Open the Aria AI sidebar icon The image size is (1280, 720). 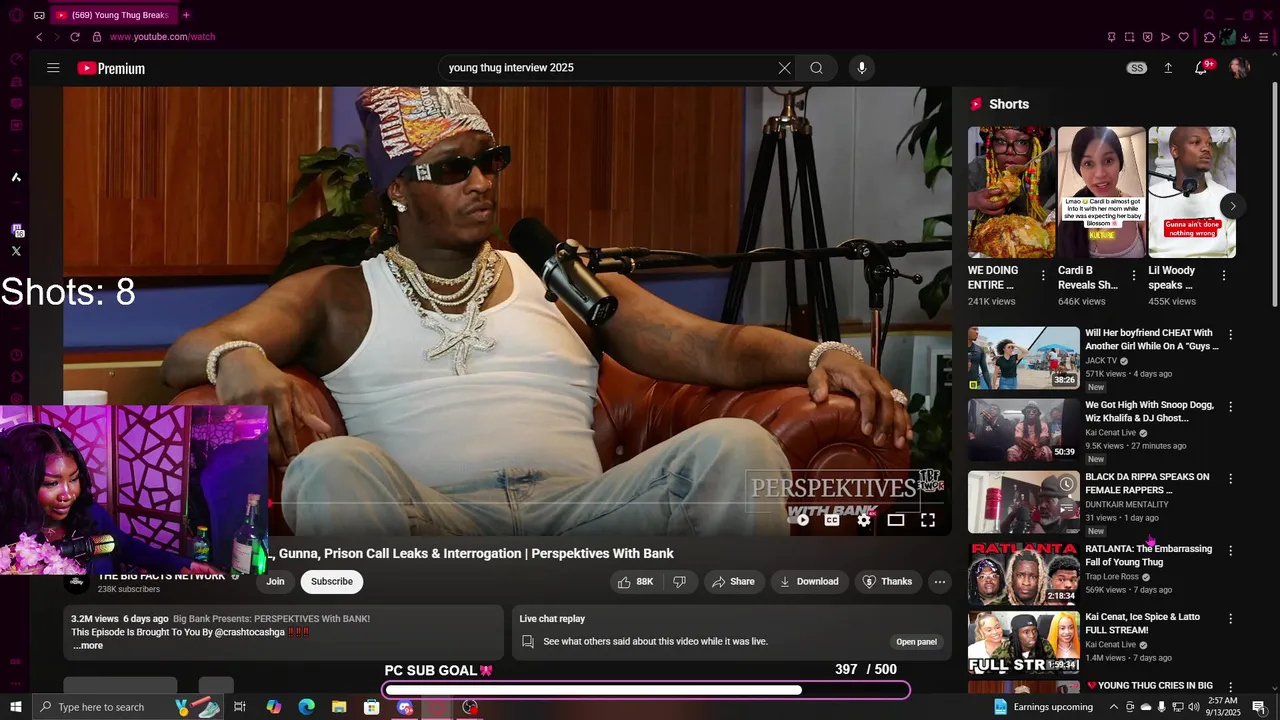pos(16,177)
